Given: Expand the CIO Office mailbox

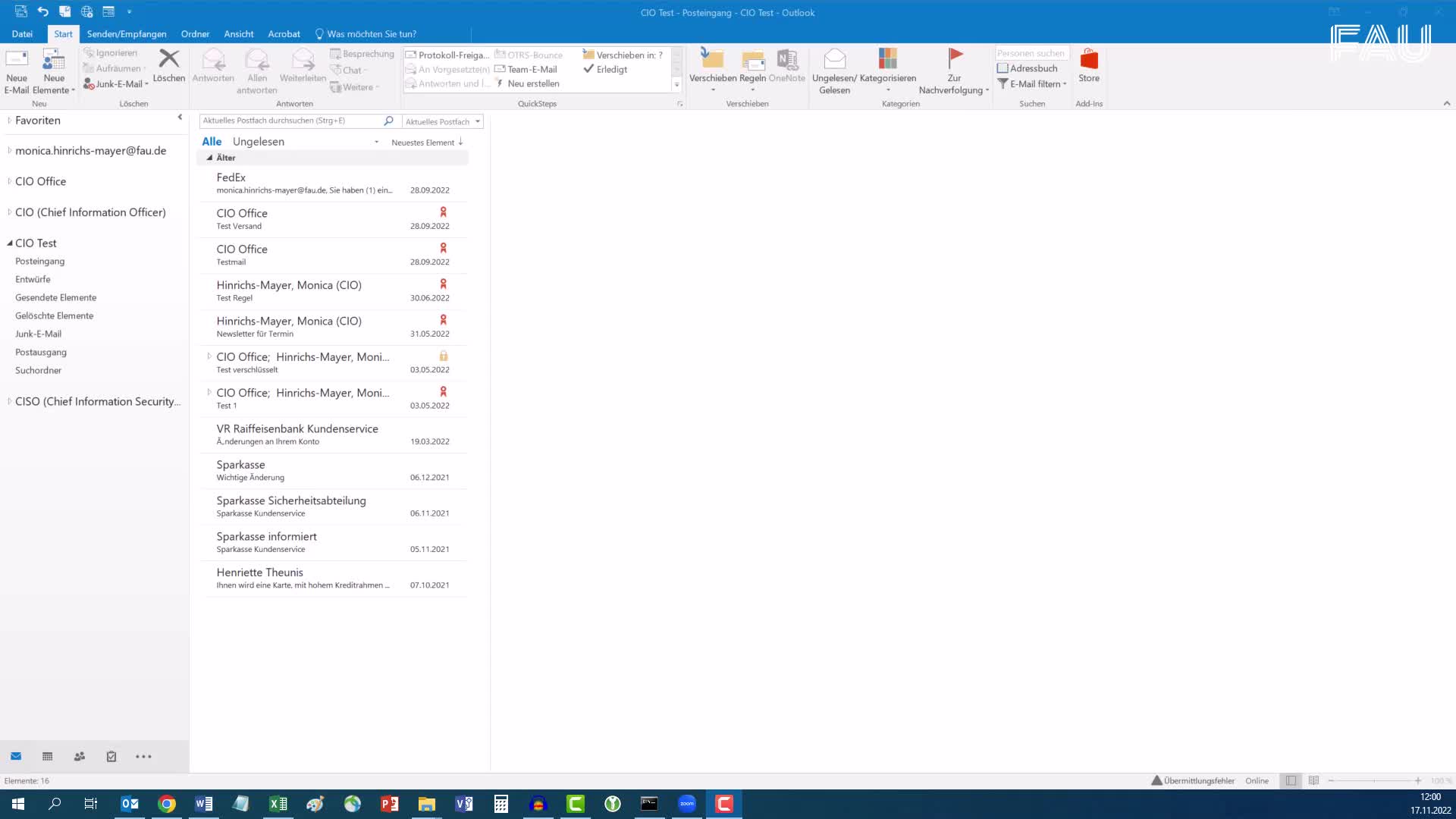Looking at the screenshot, I should click(x=9, y=182).
